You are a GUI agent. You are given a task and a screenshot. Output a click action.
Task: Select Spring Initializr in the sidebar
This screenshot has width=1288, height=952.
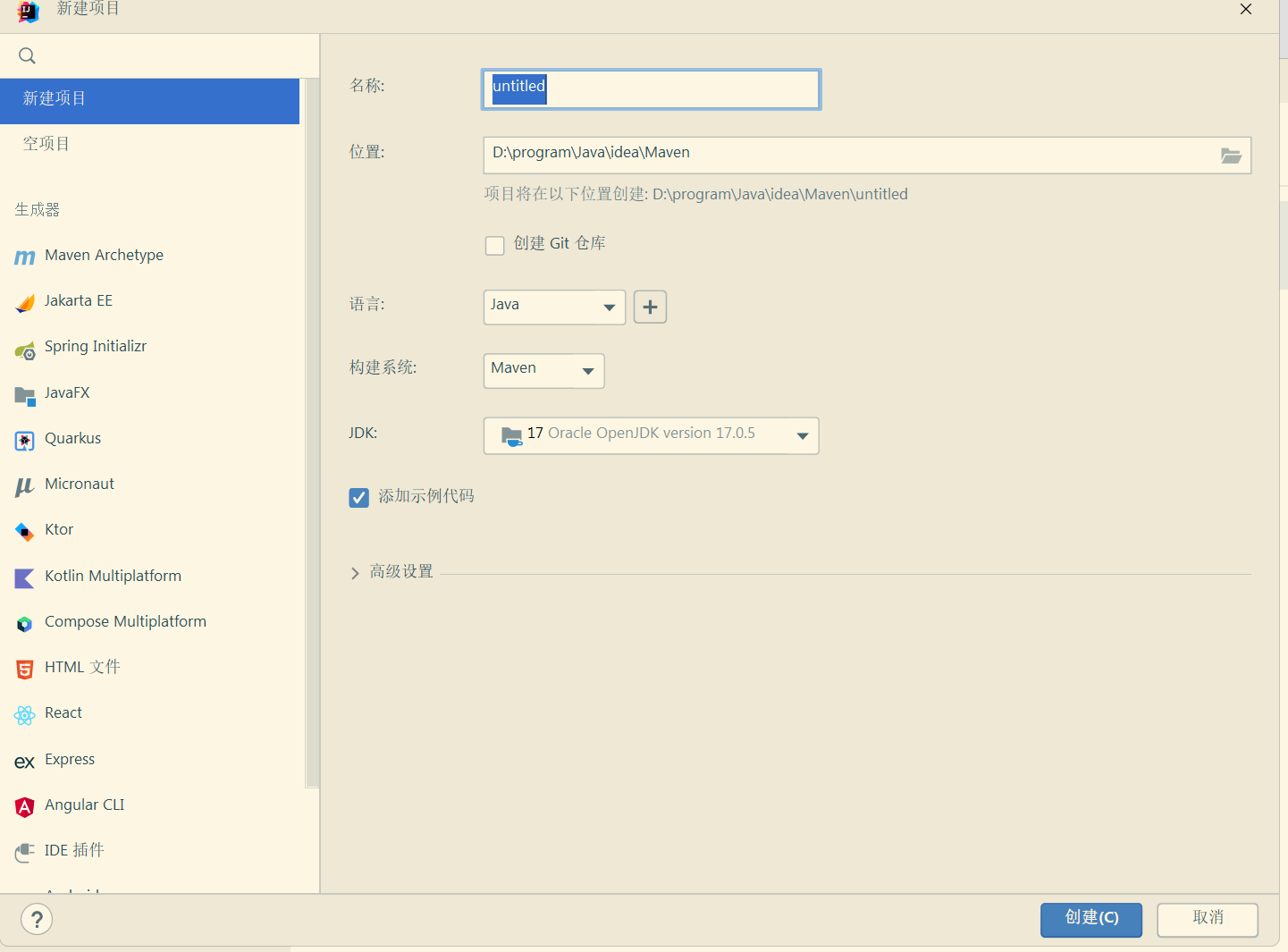[96, 346]
